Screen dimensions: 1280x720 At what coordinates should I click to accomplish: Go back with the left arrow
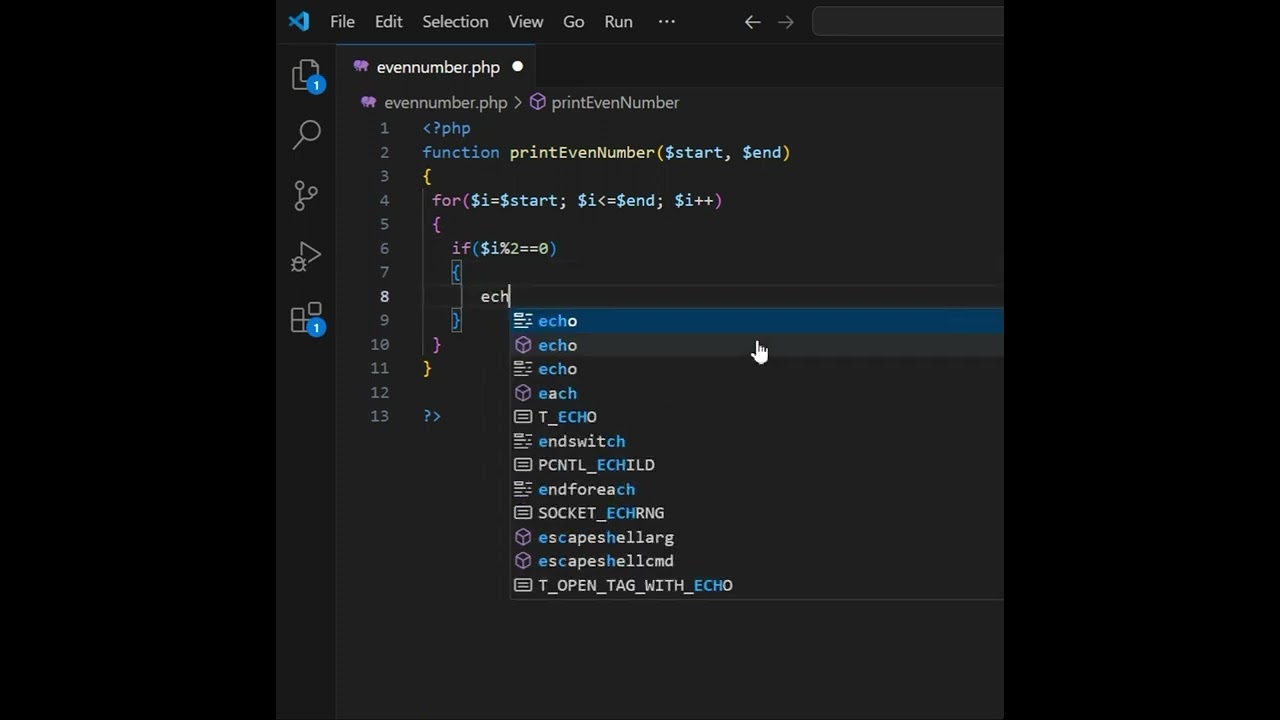click(x=752, y=21)
